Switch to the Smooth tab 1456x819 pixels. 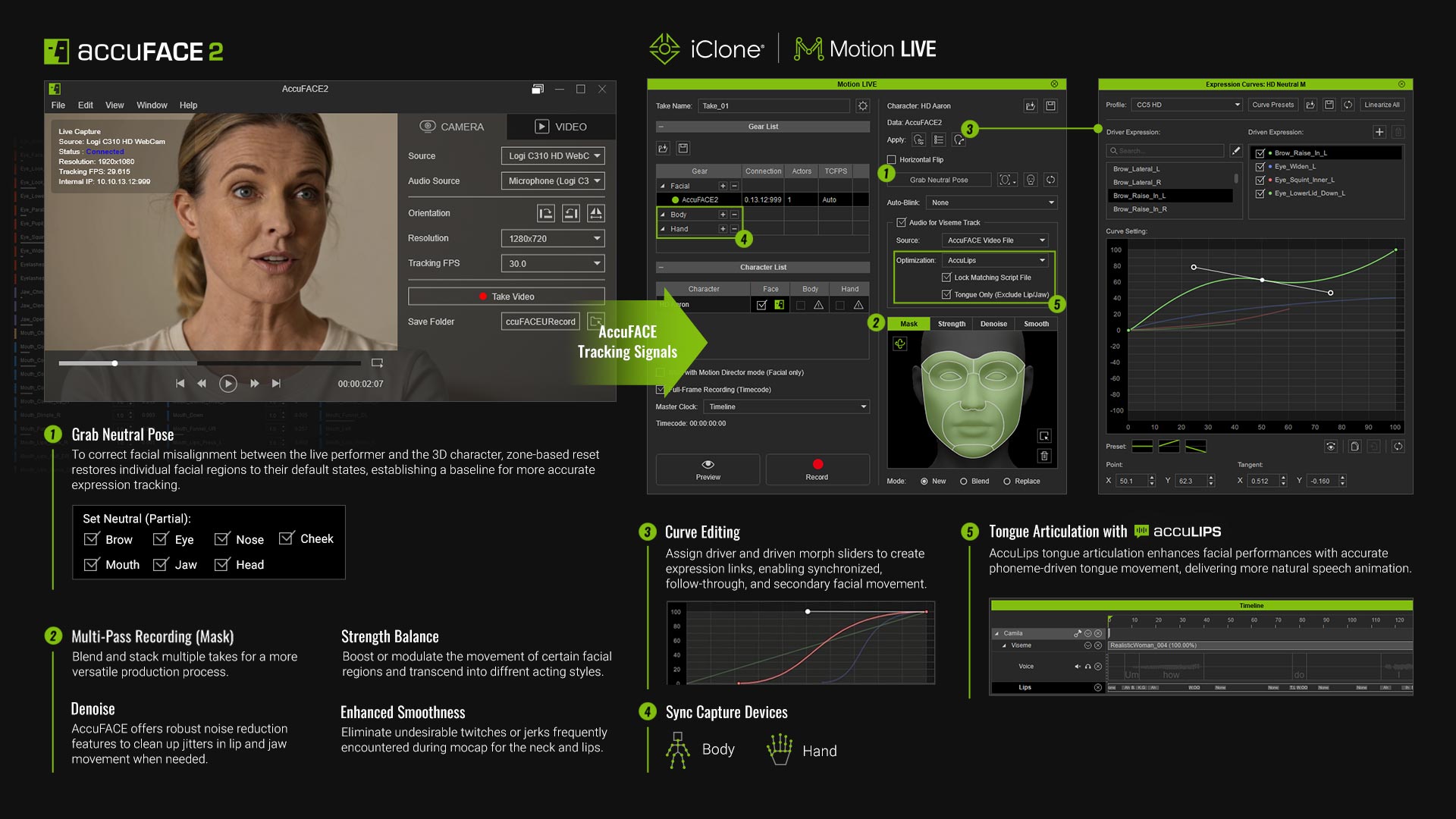(1037, 324)
